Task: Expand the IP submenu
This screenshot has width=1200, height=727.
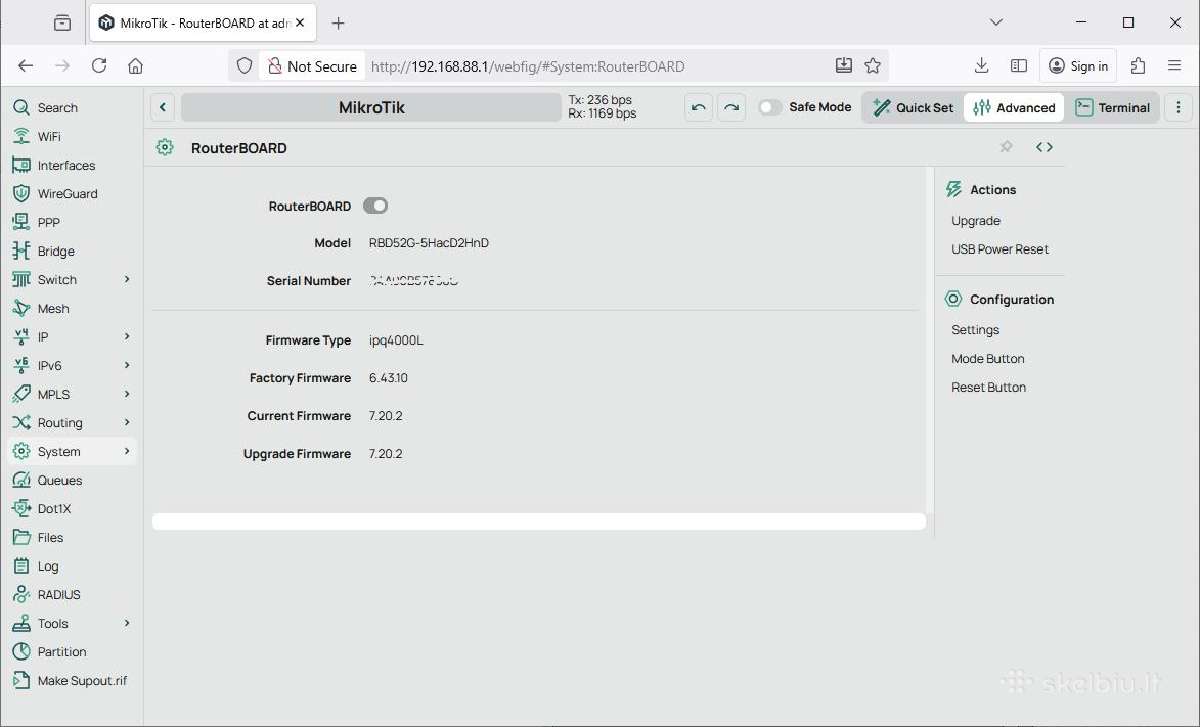Action: click(127, 337)
